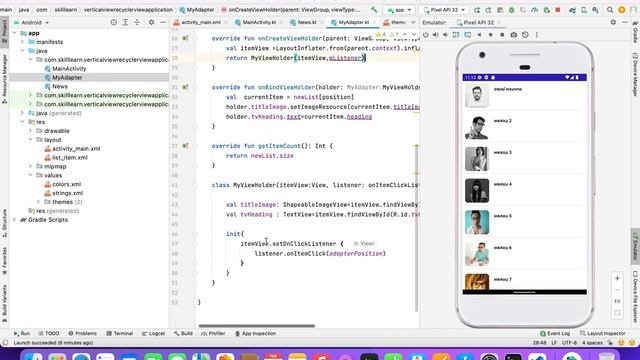Collapse the app module node
This screenshot has height=360, width=640.
tap(15, 33)
